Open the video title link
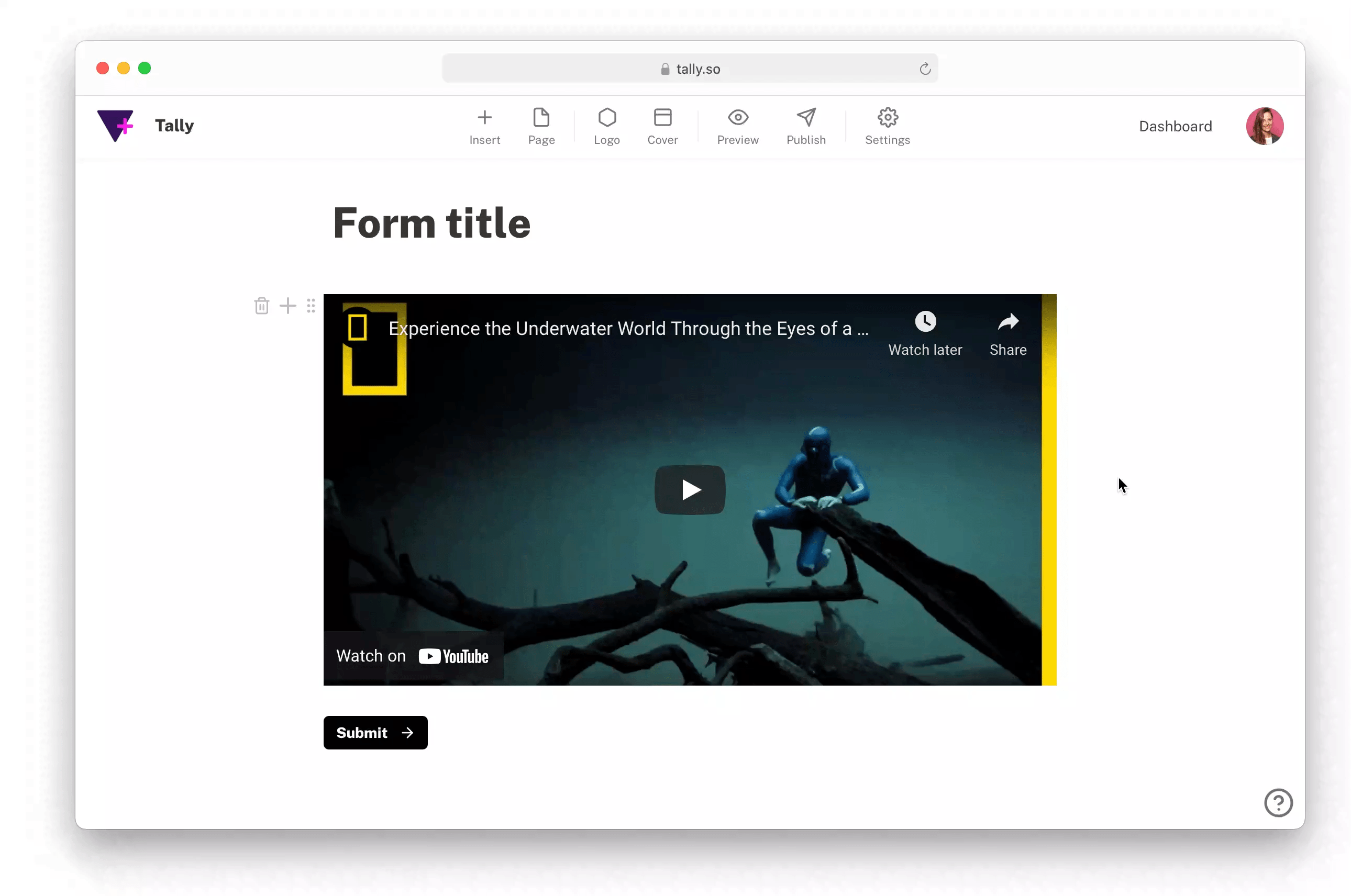 click(628, 329)
